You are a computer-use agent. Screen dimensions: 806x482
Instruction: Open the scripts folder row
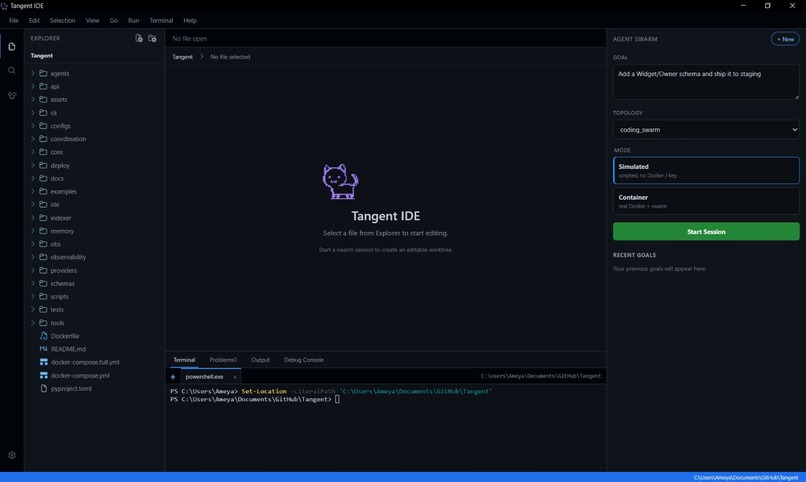pyautogui.click(x=95, y=296)
